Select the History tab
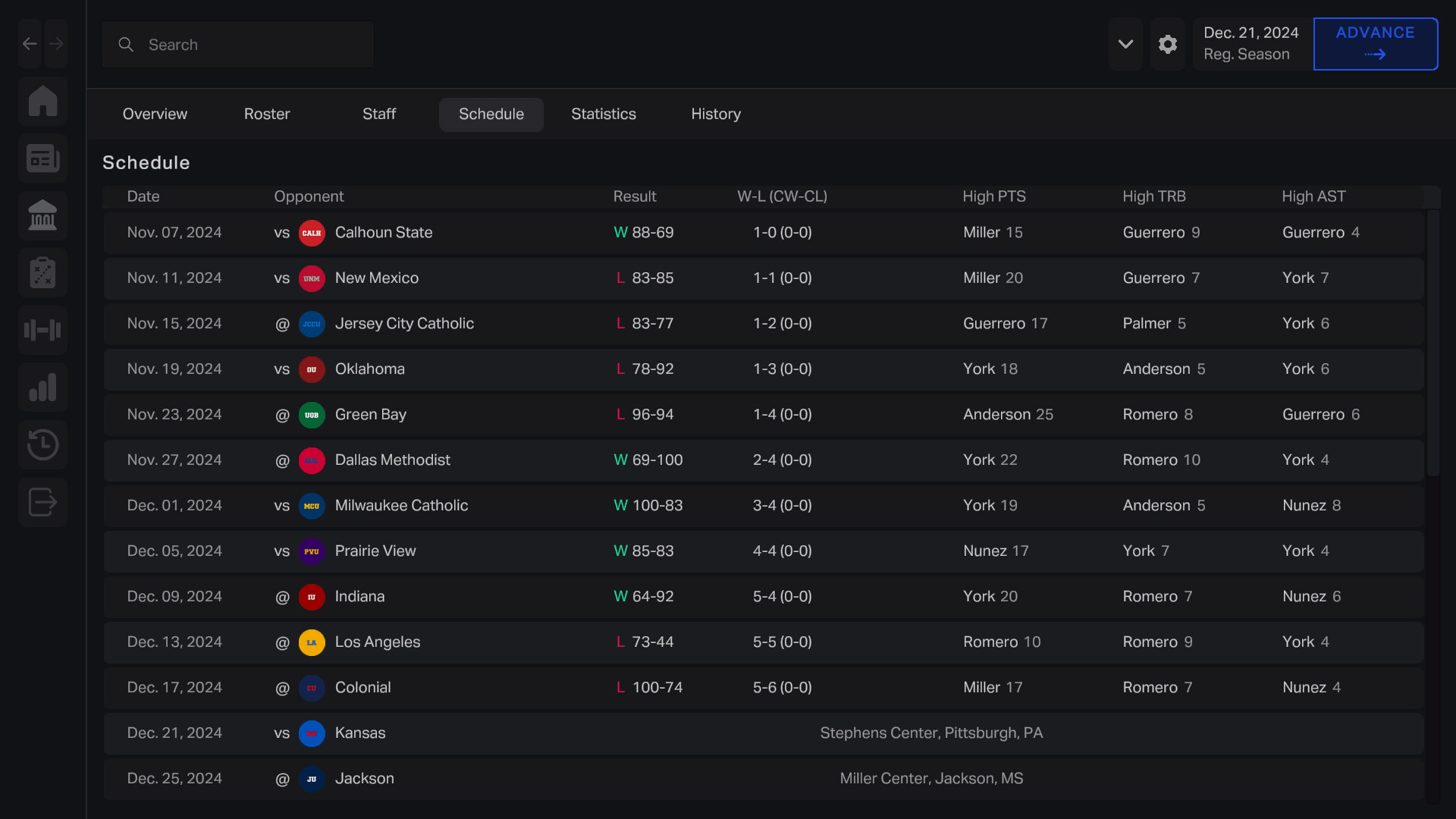This screenshot has width=1456, height=819. pos(716,115)
